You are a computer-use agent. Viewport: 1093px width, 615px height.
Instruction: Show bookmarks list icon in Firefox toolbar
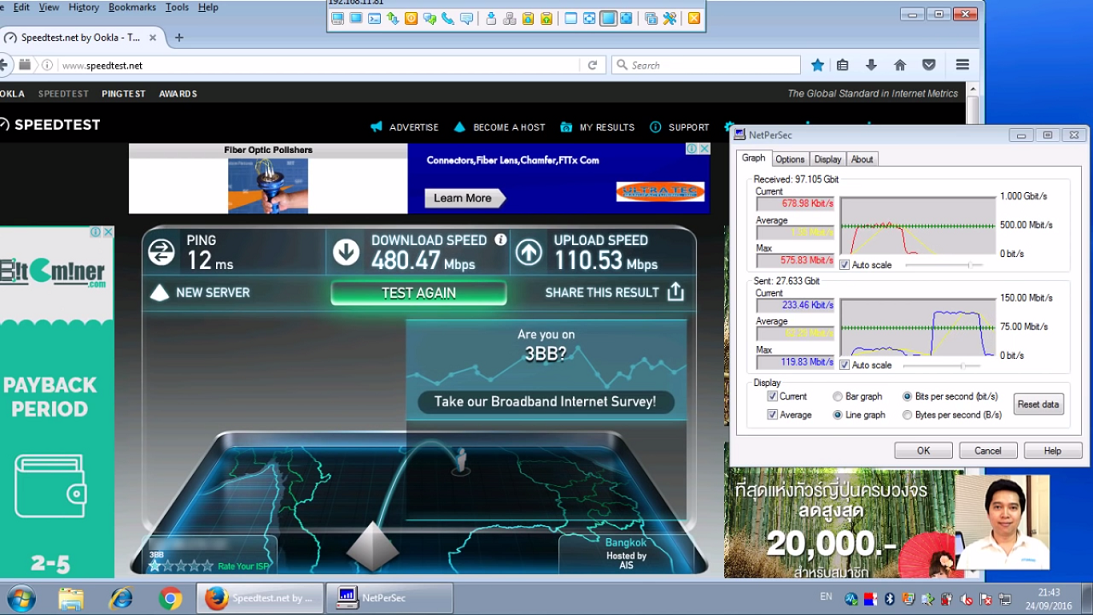(x=843, y=65)
